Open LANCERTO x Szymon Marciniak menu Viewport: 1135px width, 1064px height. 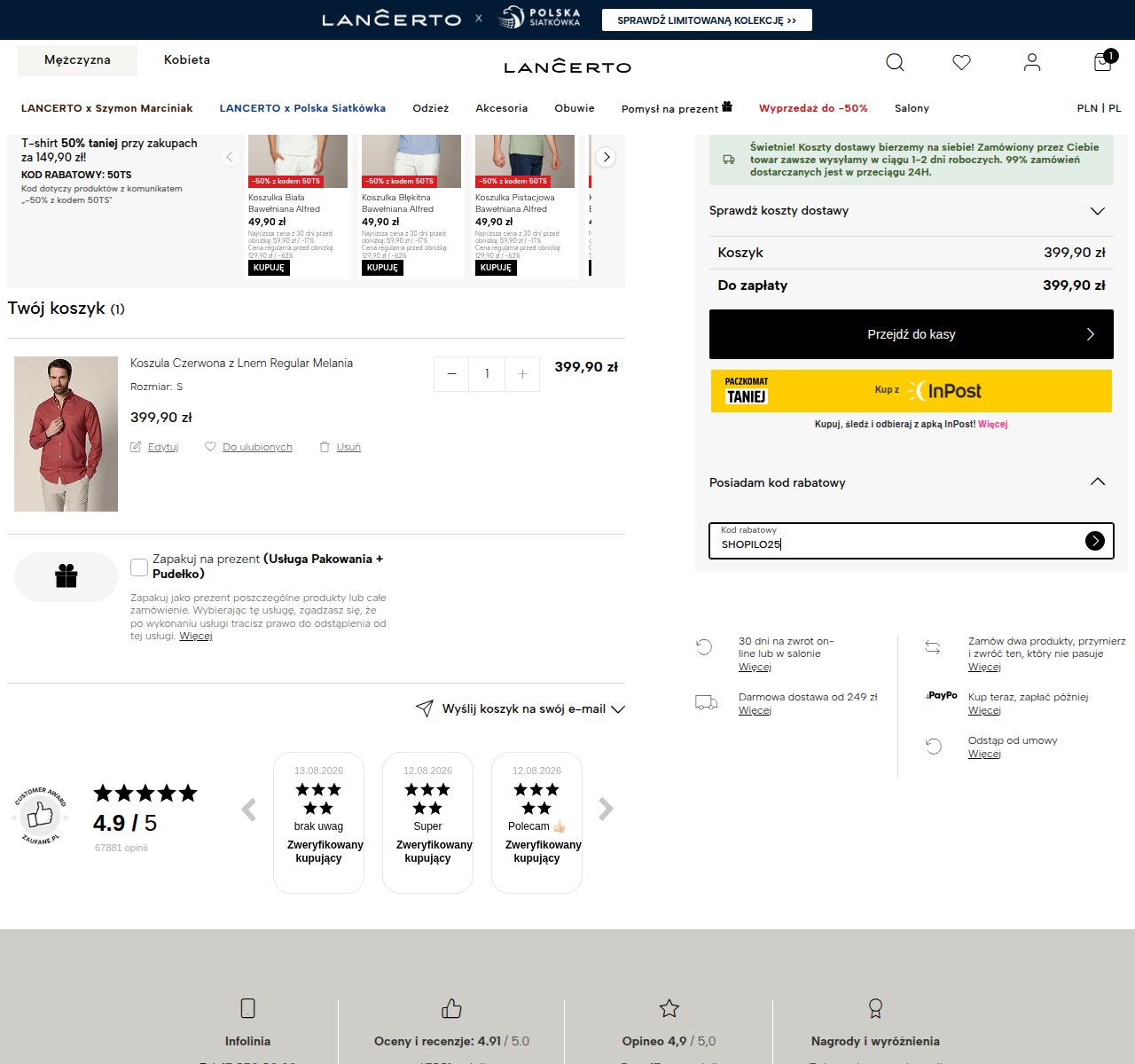tap(106, 108)
